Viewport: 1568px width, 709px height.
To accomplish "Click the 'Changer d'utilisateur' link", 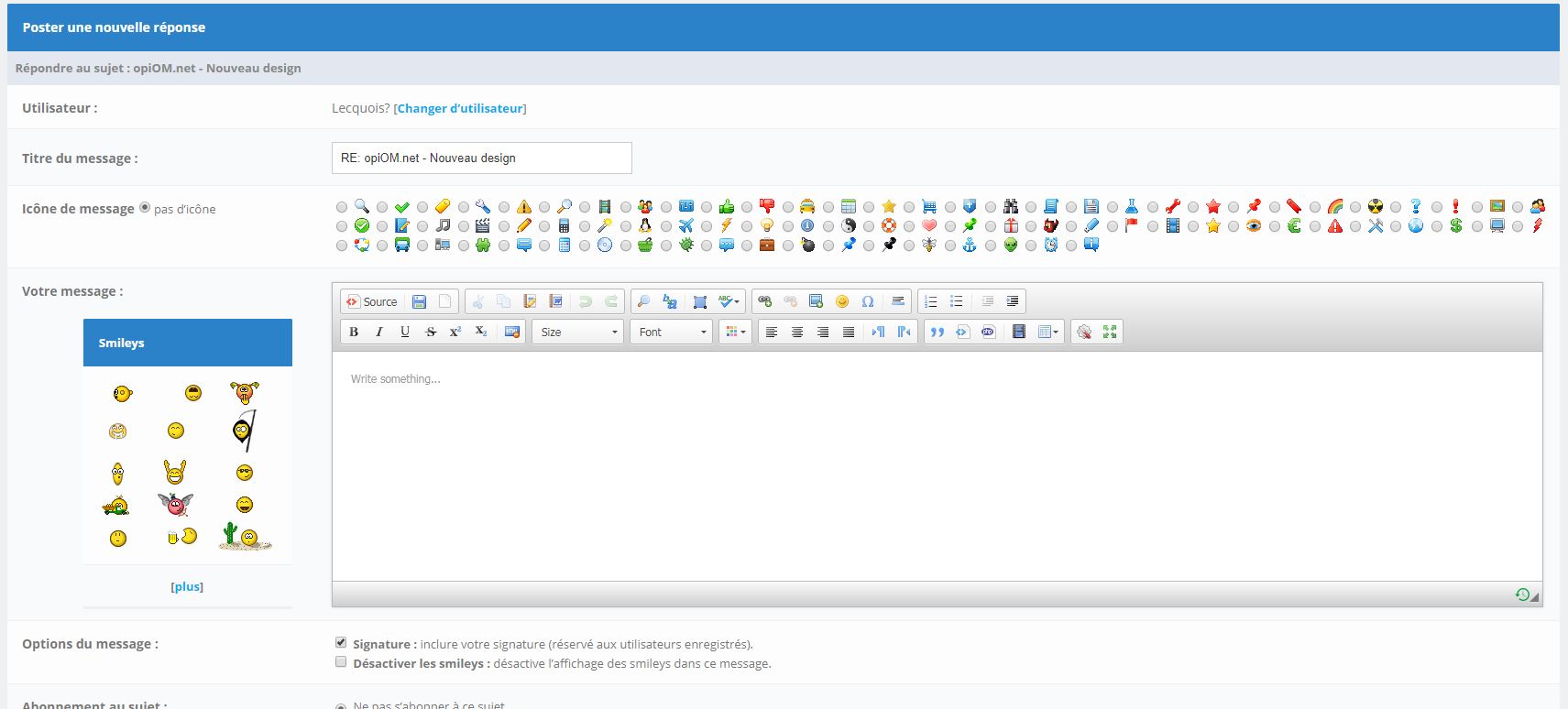I will [x=460, y=108].
